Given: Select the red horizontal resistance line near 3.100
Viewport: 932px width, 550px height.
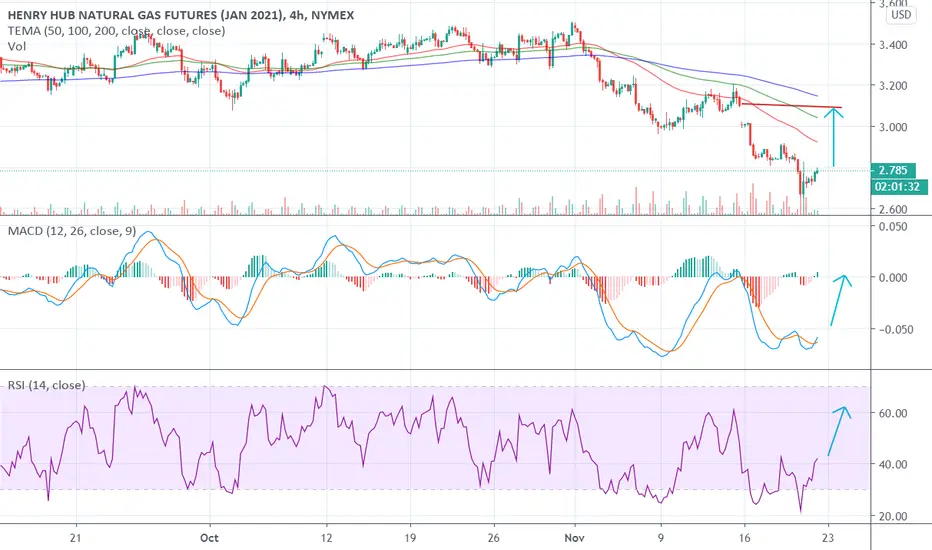Looking at the screenshot, I should tap(791, 106).
